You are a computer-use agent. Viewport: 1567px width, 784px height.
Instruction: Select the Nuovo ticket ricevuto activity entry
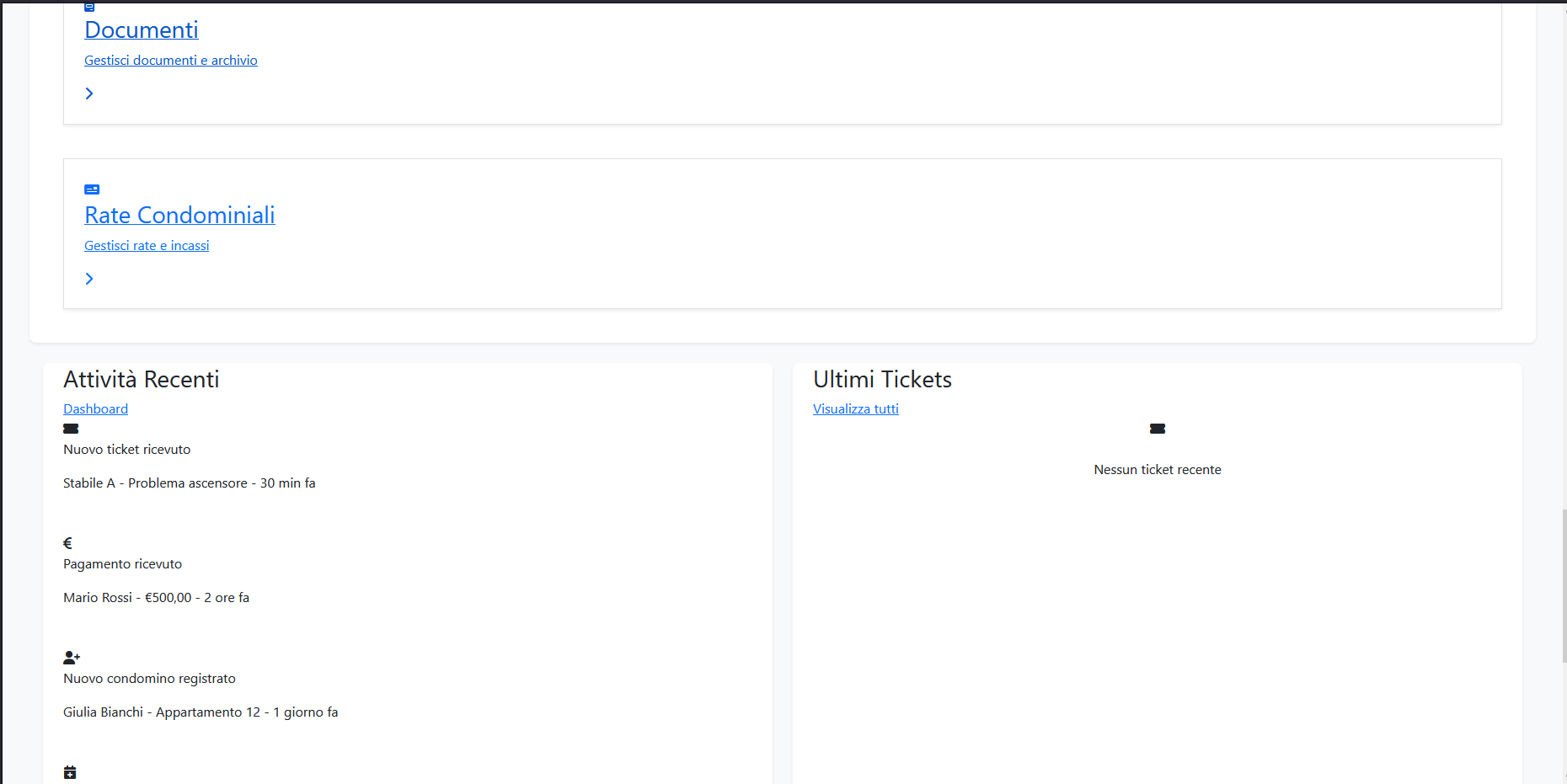127,450
